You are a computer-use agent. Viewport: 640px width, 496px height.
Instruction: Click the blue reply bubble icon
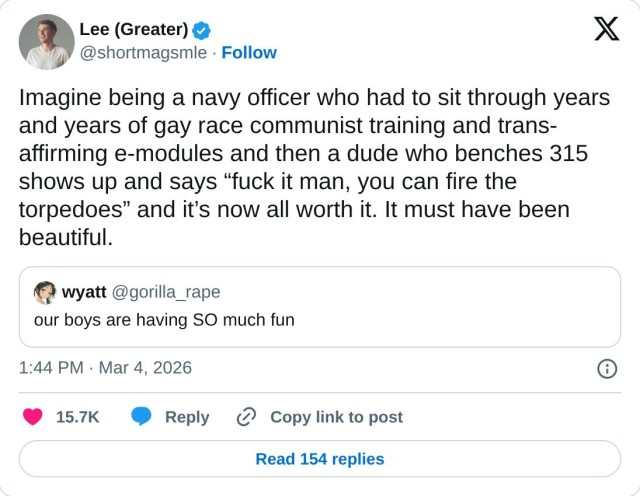142,417
